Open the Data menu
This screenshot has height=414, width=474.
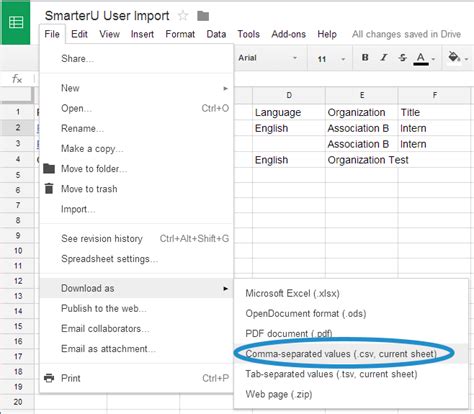point(216,34)
